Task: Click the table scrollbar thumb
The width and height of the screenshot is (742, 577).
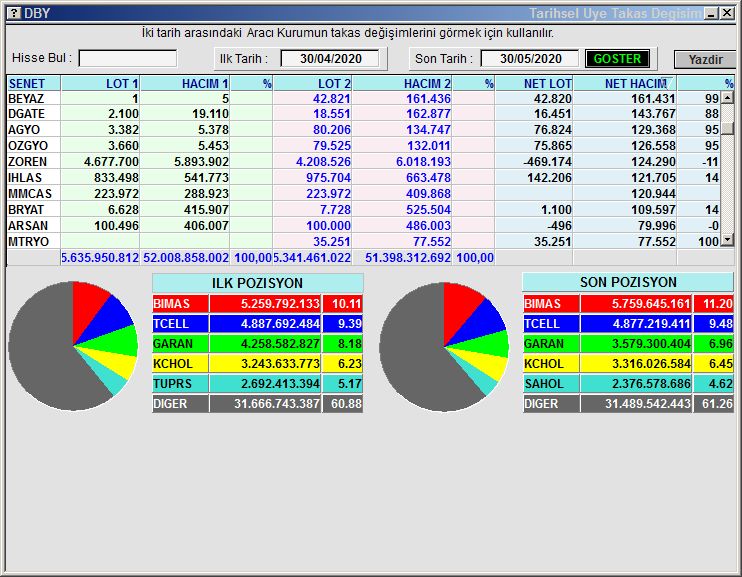Action: pyautogui.click(x=727, y=128)
